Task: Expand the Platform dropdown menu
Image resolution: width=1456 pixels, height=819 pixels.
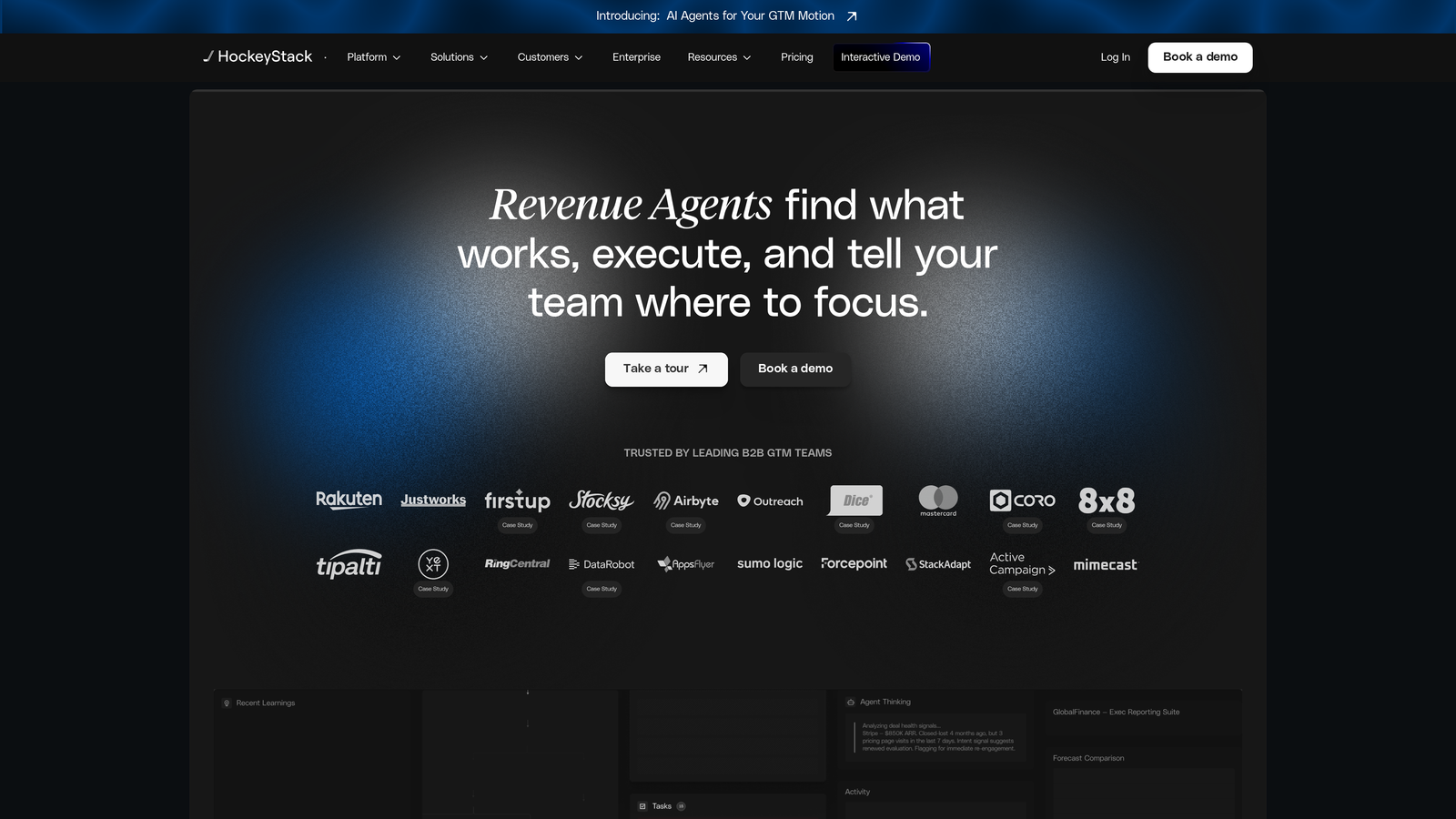Action: tap(373, 56)
